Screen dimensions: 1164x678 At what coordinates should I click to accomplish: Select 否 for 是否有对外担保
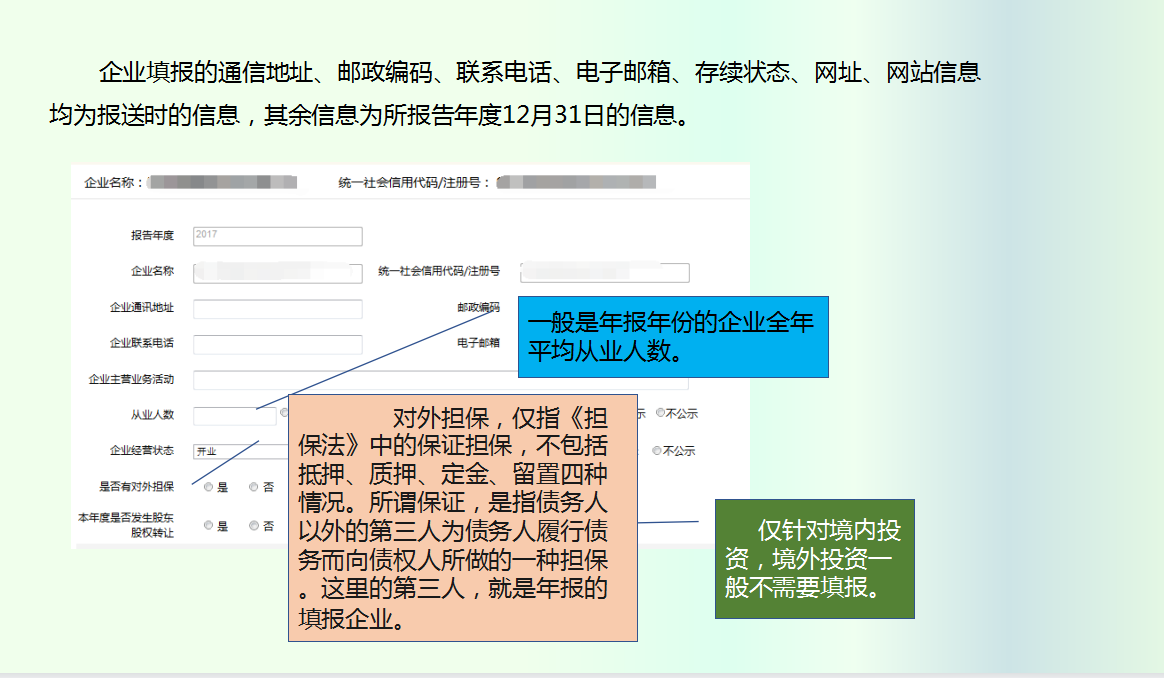(253, 486)
